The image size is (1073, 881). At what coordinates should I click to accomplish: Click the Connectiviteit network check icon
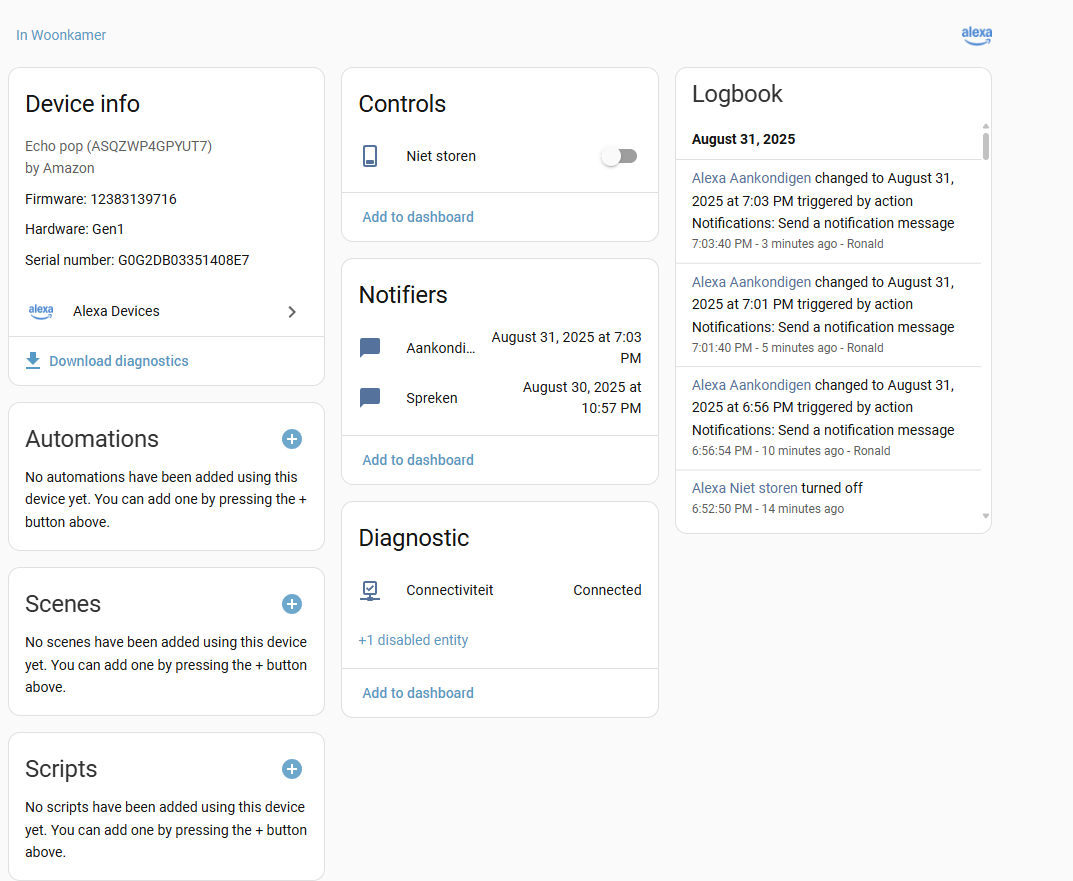[x=370, y=590]
